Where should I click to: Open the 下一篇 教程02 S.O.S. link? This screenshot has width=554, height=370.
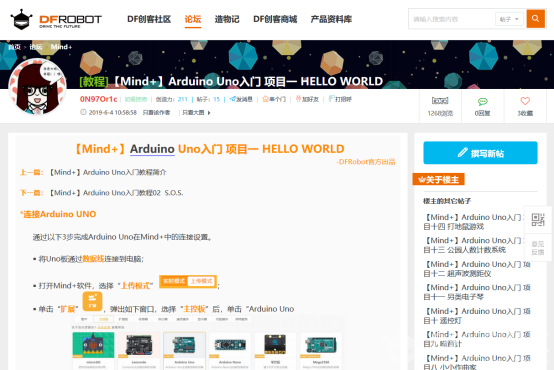[x=116, y=193]
